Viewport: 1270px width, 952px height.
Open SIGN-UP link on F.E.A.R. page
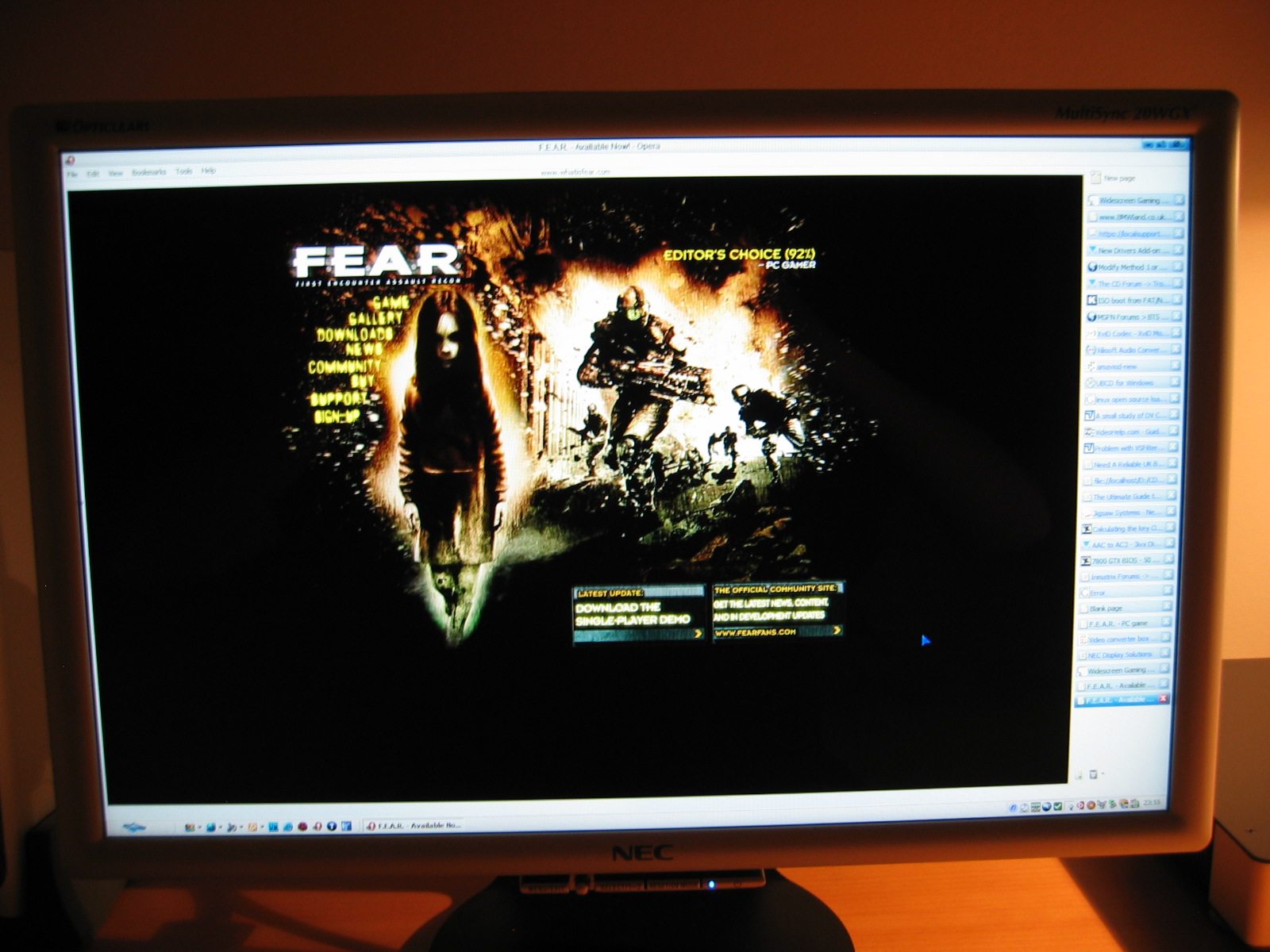[337, 416]
